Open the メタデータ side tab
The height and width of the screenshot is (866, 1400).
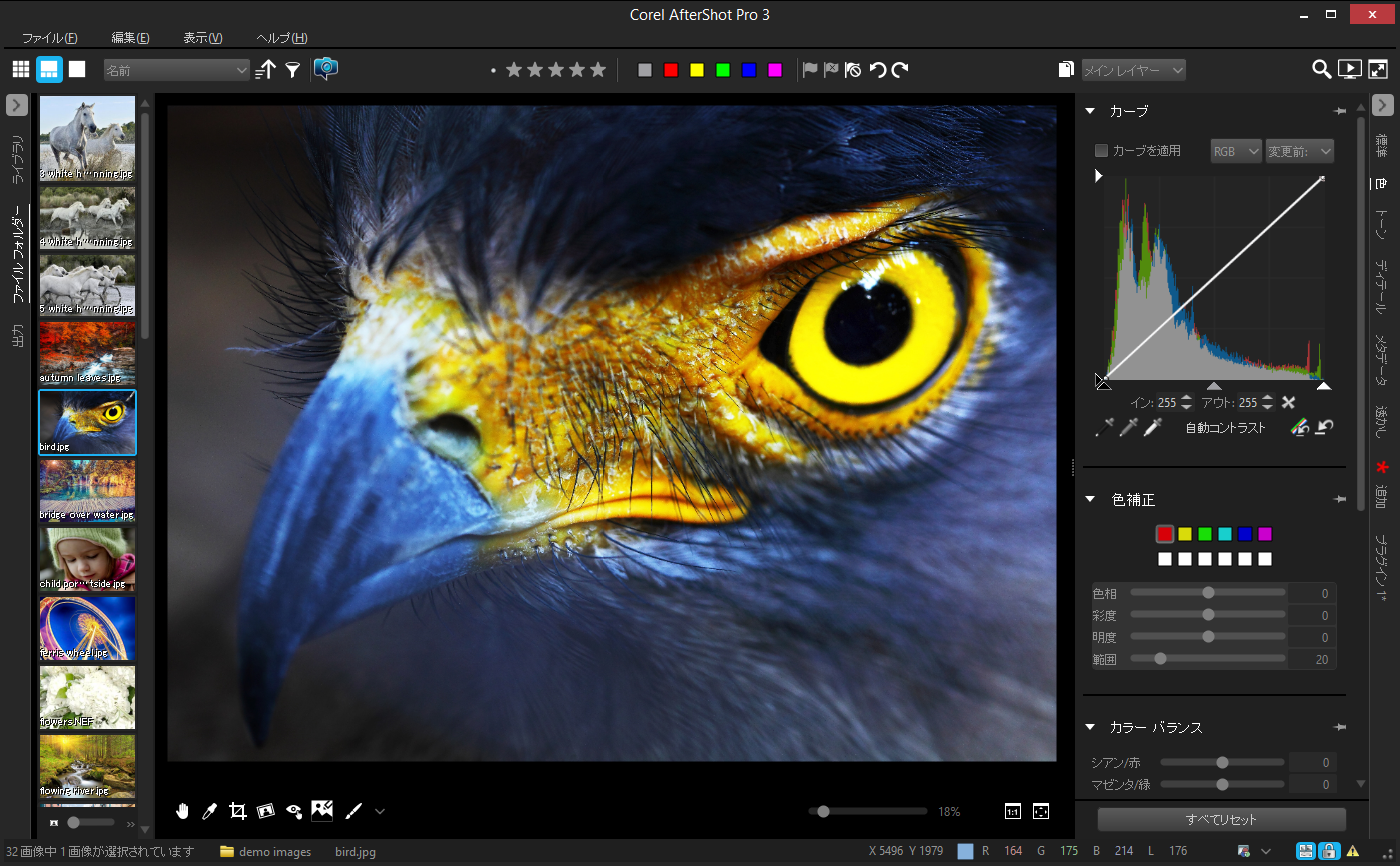tap(1382, 360)
